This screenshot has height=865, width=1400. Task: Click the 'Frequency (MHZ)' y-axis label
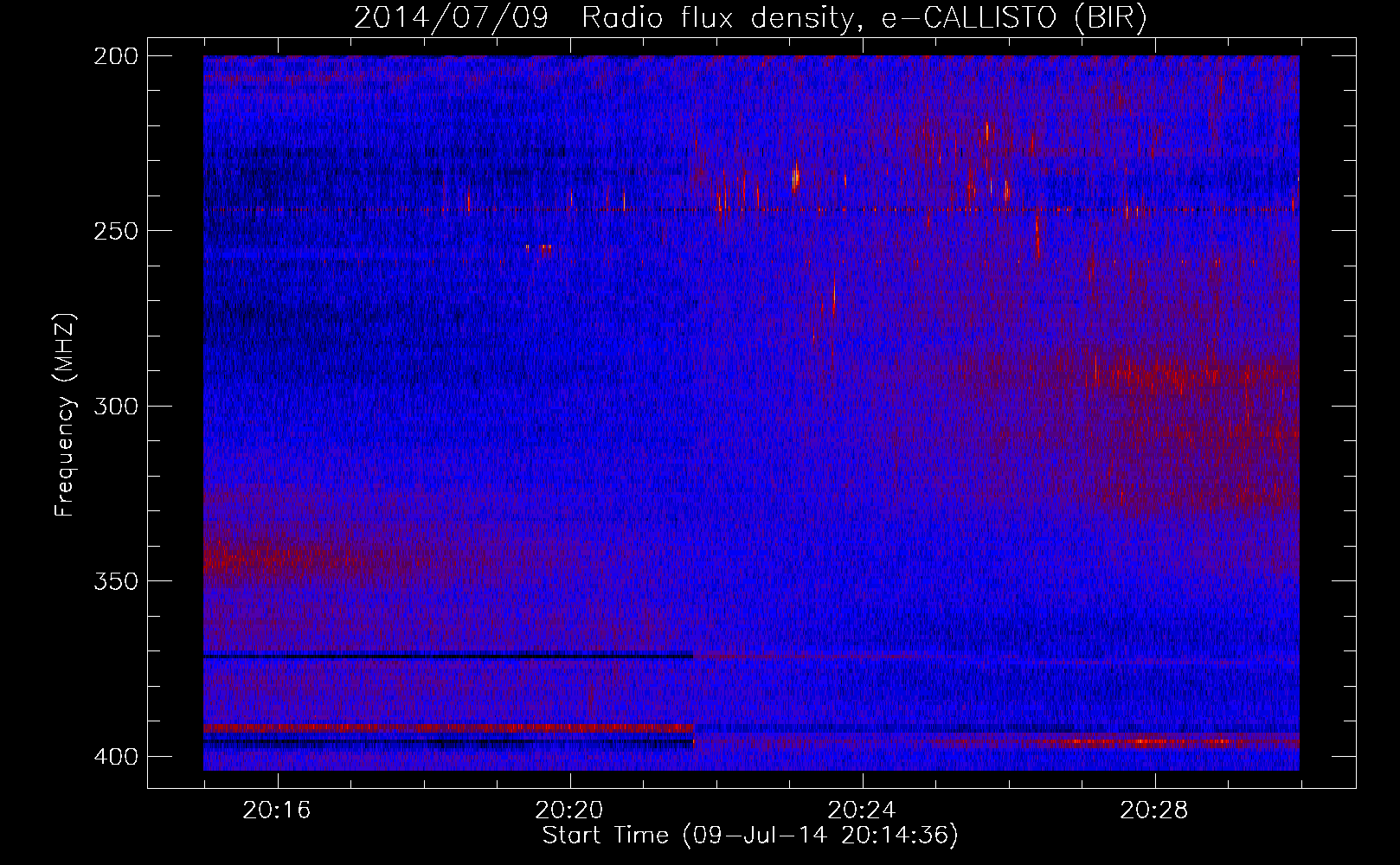pos(66,415)
